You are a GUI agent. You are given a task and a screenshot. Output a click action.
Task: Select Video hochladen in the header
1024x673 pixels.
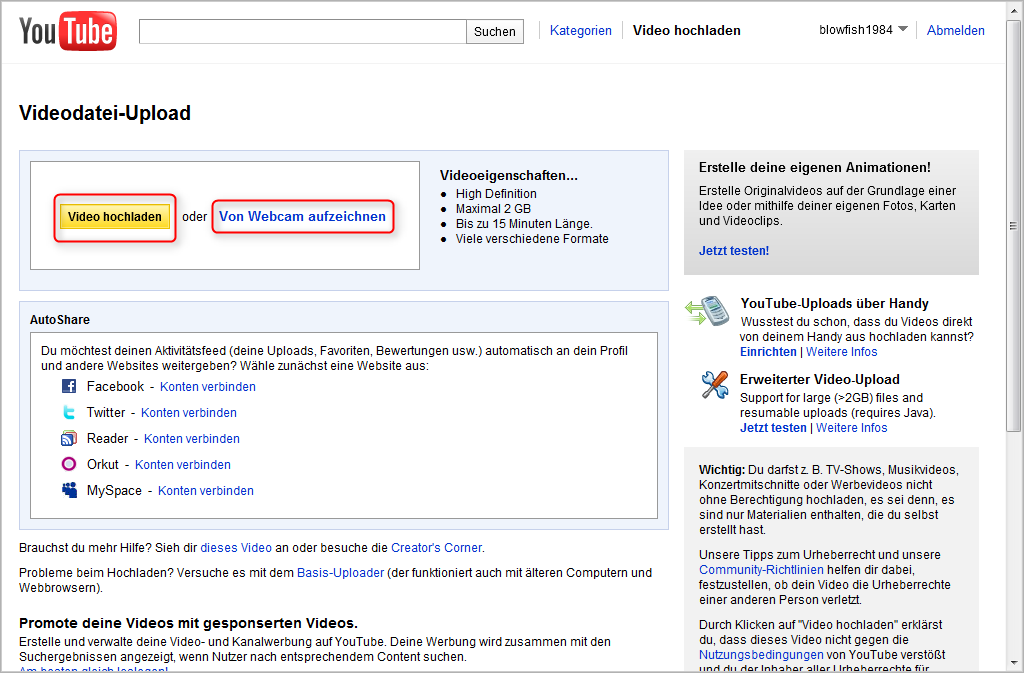pos(686,30)
